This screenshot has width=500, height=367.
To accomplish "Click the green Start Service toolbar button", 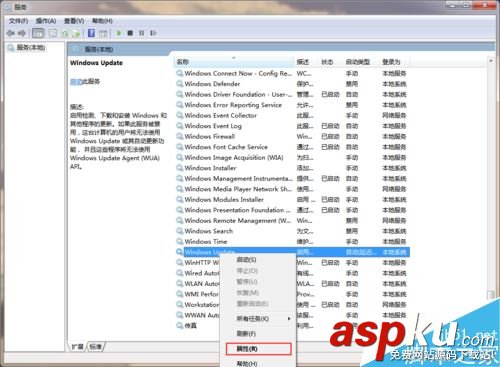I will pyautogui.click(x=119, y=33).
